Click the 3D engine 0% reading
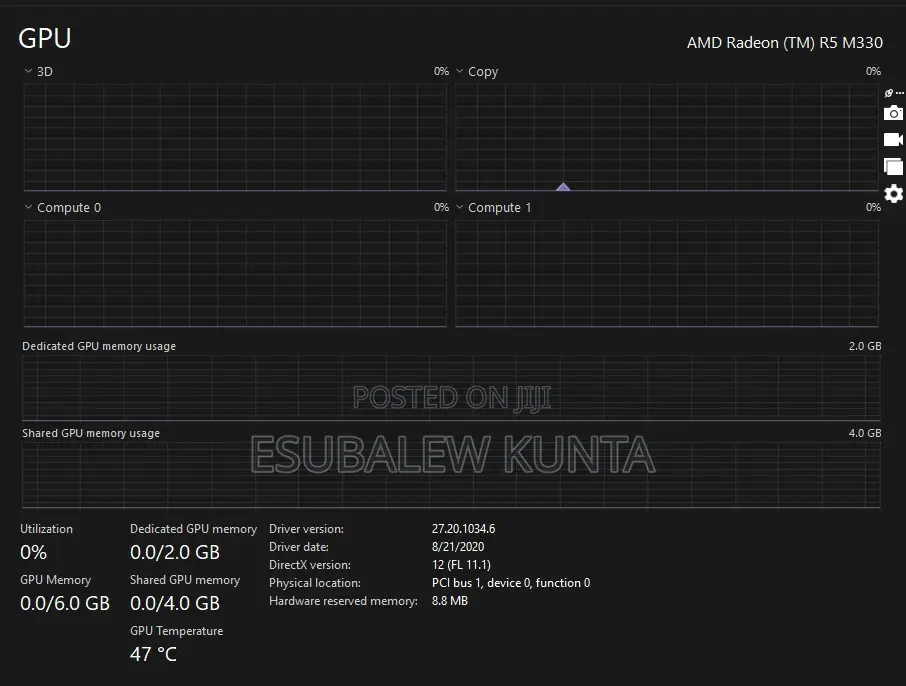906x686 pixels. (x=441, y=71)
